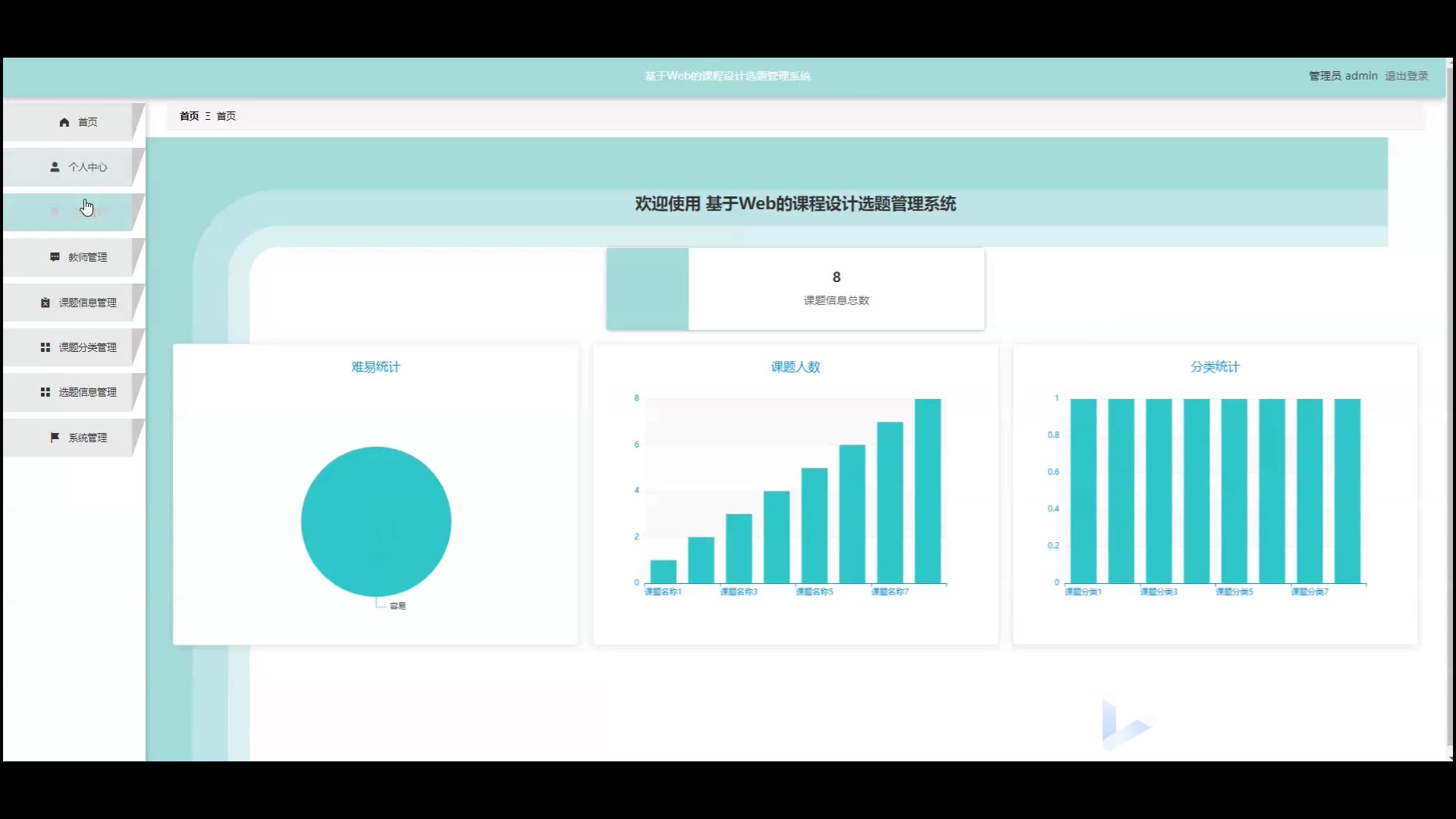
Task: Click the clipboard icon for 课题信息管理
Action: coord(45,303)
